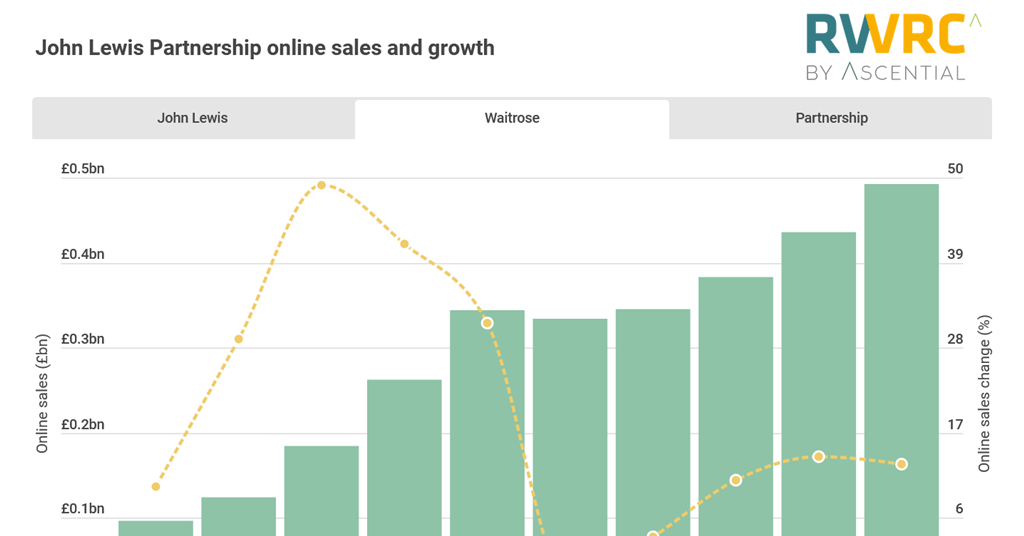The image size is (1024, 536).
Task: Select the second green bar from the left
Action: click(238, 516)
